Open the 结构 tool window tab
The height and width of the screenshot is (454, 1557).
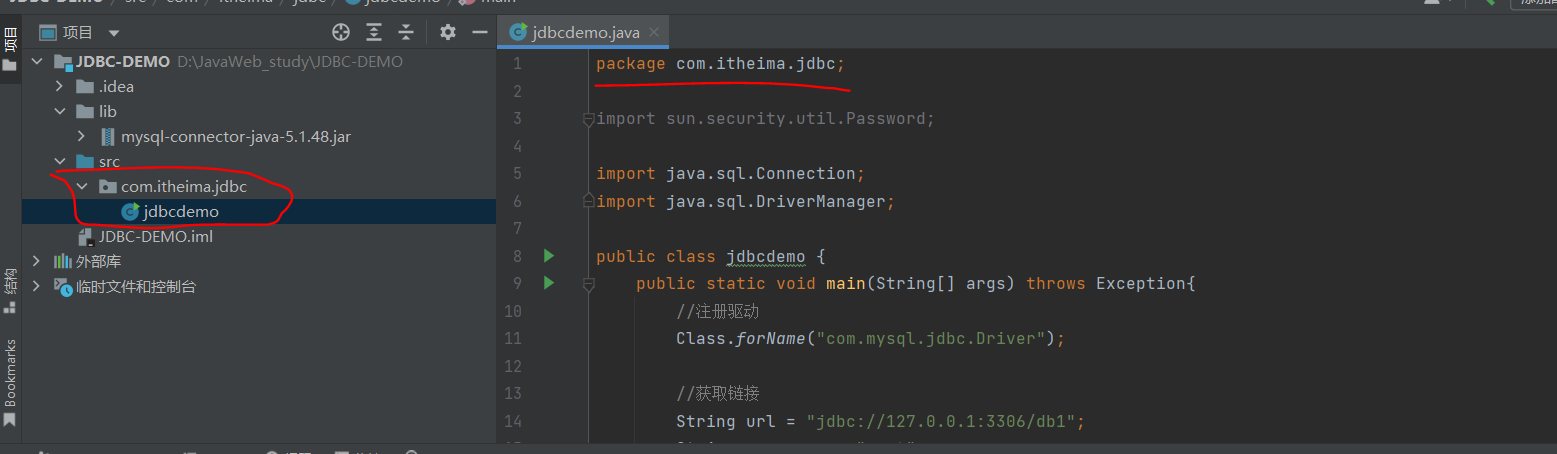point(10,290)
